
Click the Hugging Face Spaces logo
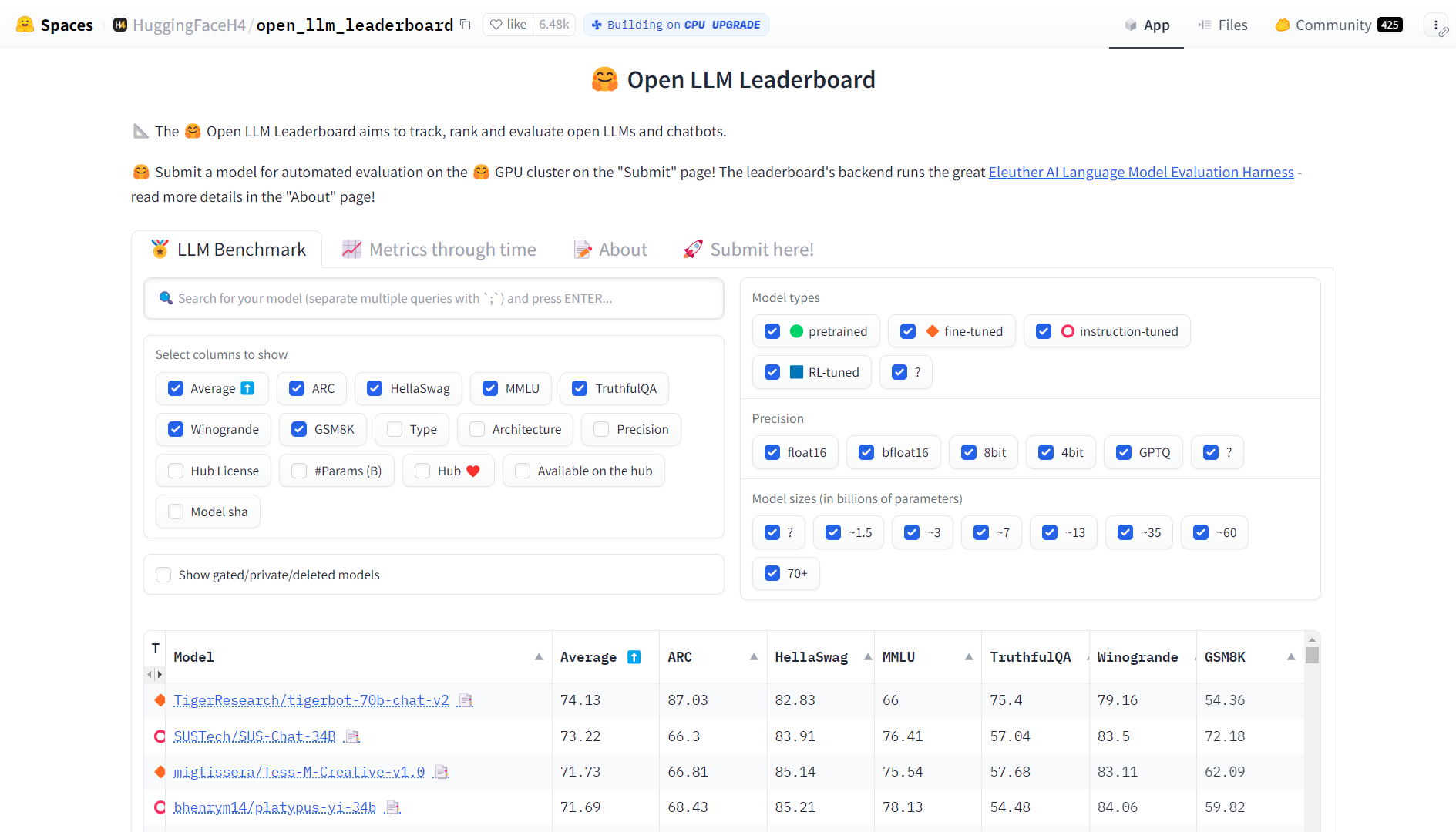coord(25,25)
